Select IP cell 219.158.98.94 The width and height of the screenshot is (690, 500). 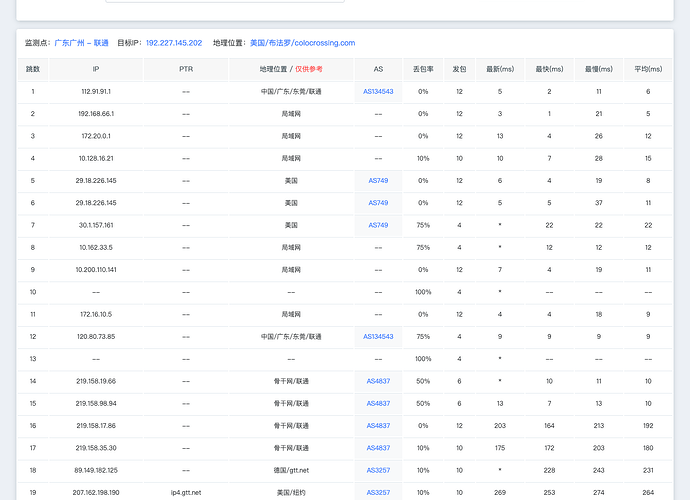tap(96, 403)
